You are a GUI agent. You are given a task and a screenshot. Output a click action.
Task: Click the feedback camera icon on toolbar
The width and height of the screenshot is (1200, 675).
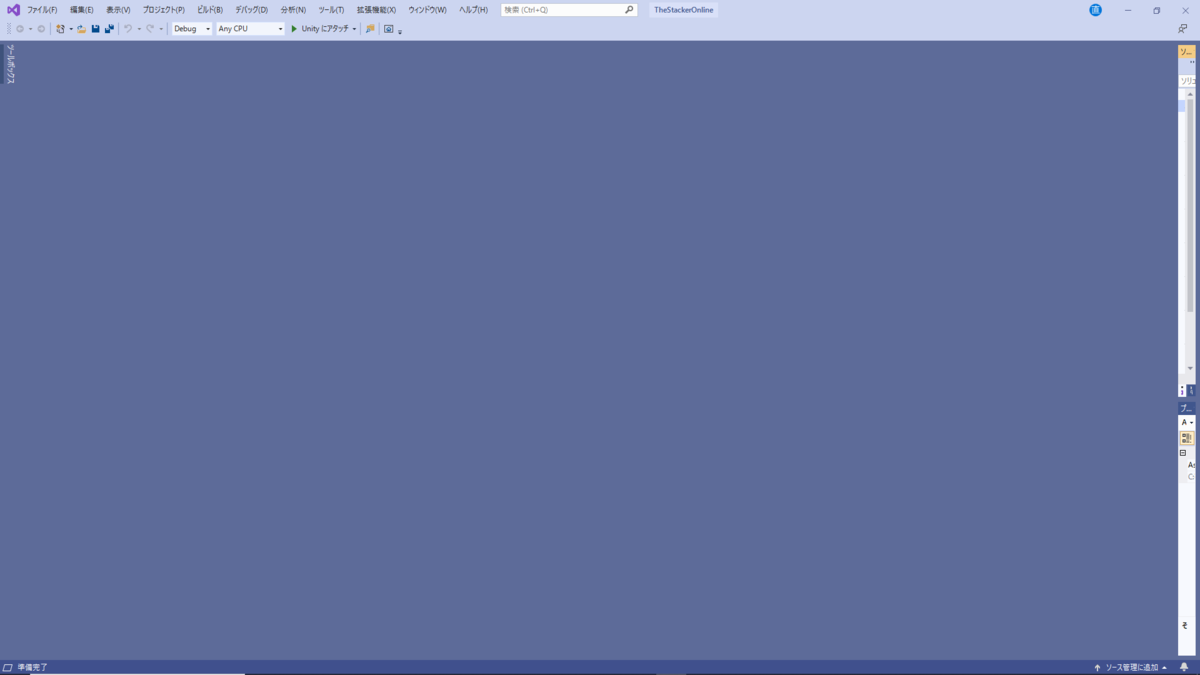pyautogui.click(x=388, y=29)
